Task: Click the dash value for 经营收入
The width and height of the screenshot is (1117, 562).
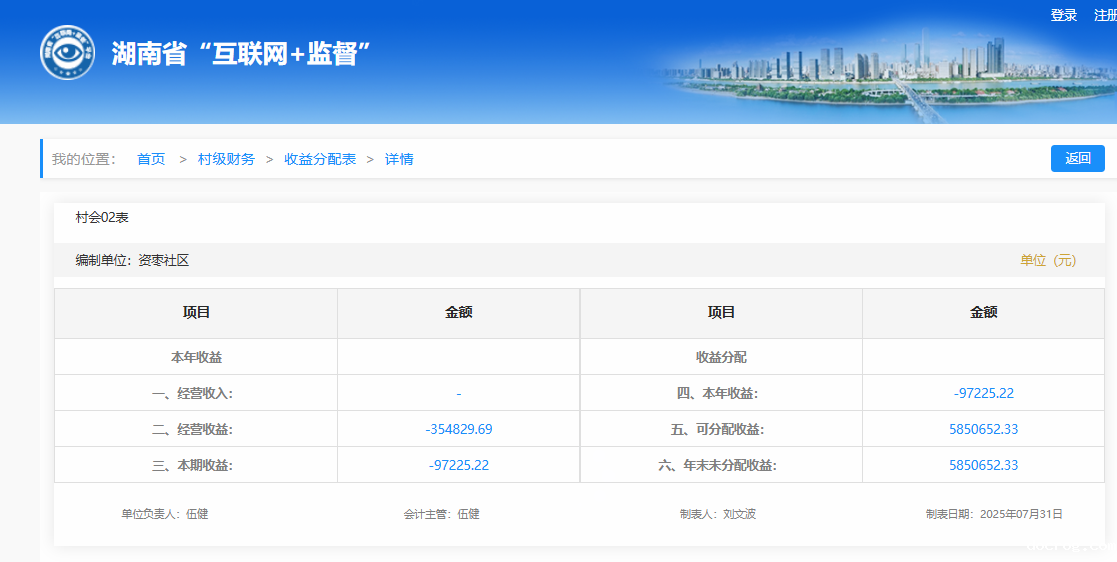Action: click(x=458, y=393)
